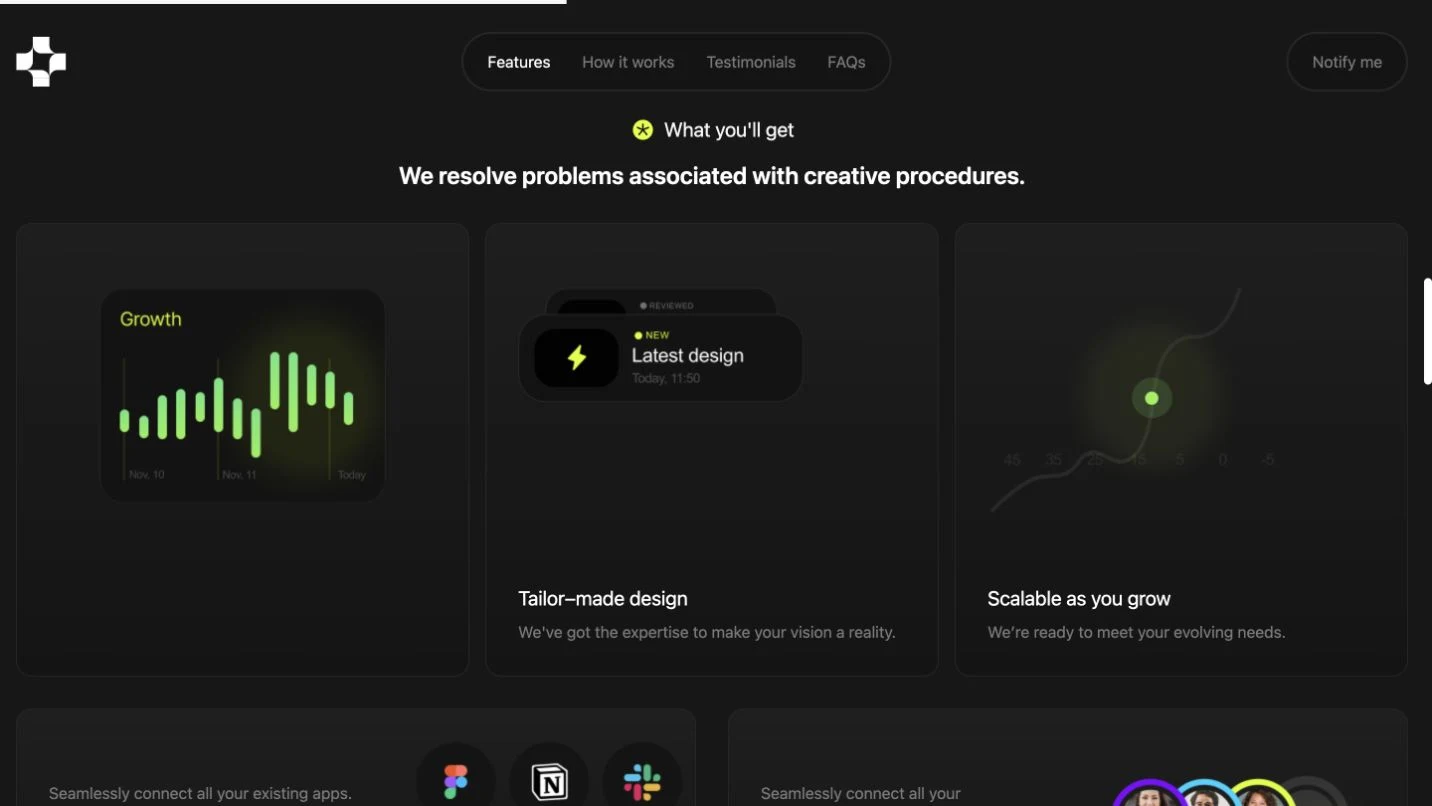Click the "Today, 11:50" timestamp
The image size is (1432, 806).
(666, 378)
